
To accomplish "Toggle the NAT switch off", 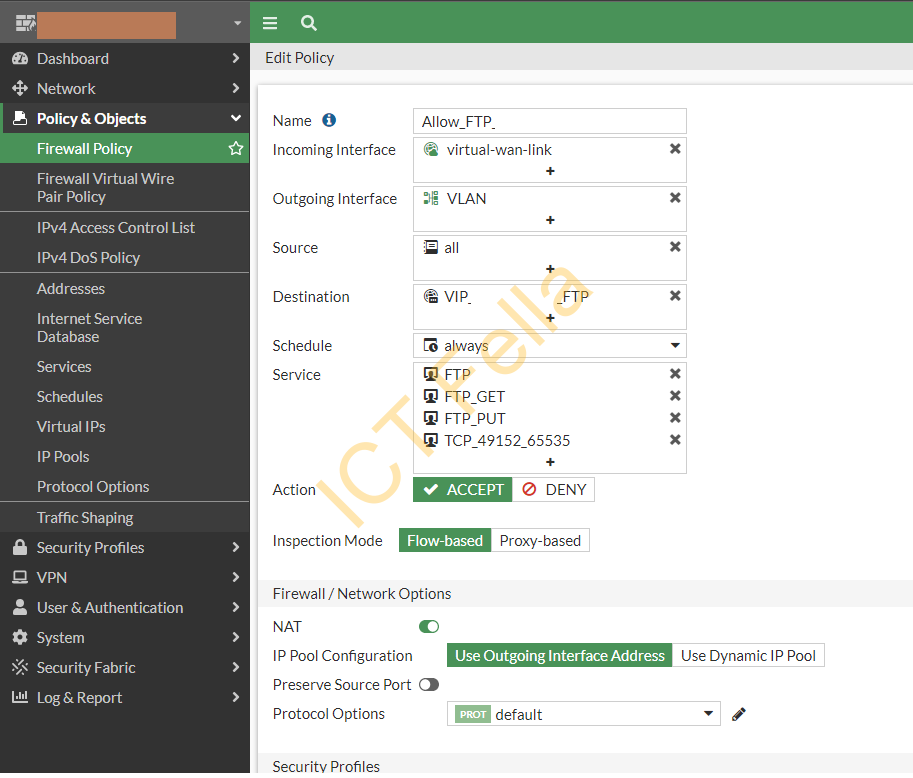I will (429, 627).
